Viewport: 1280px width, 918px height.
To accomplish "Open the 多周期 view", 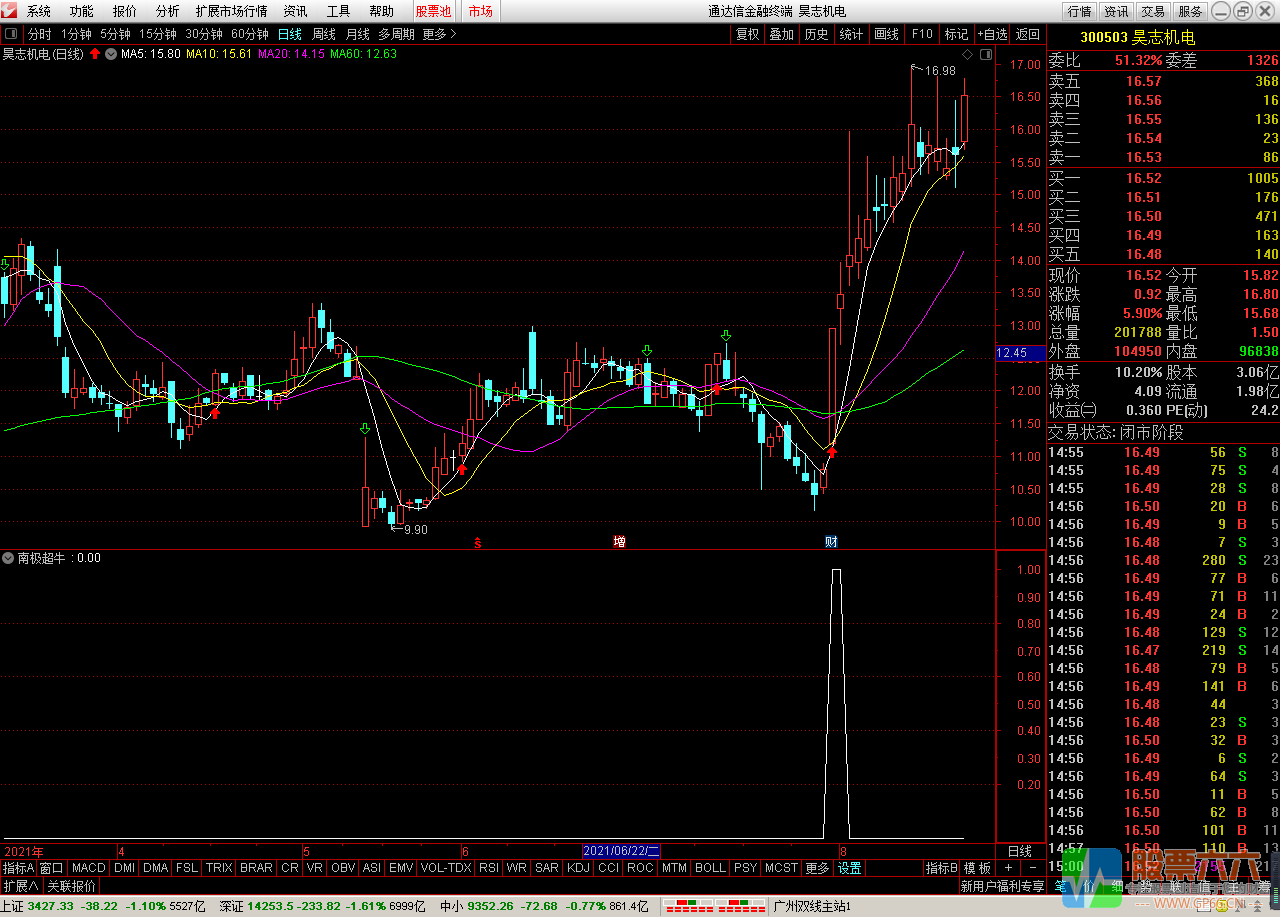I will point(396,34).
